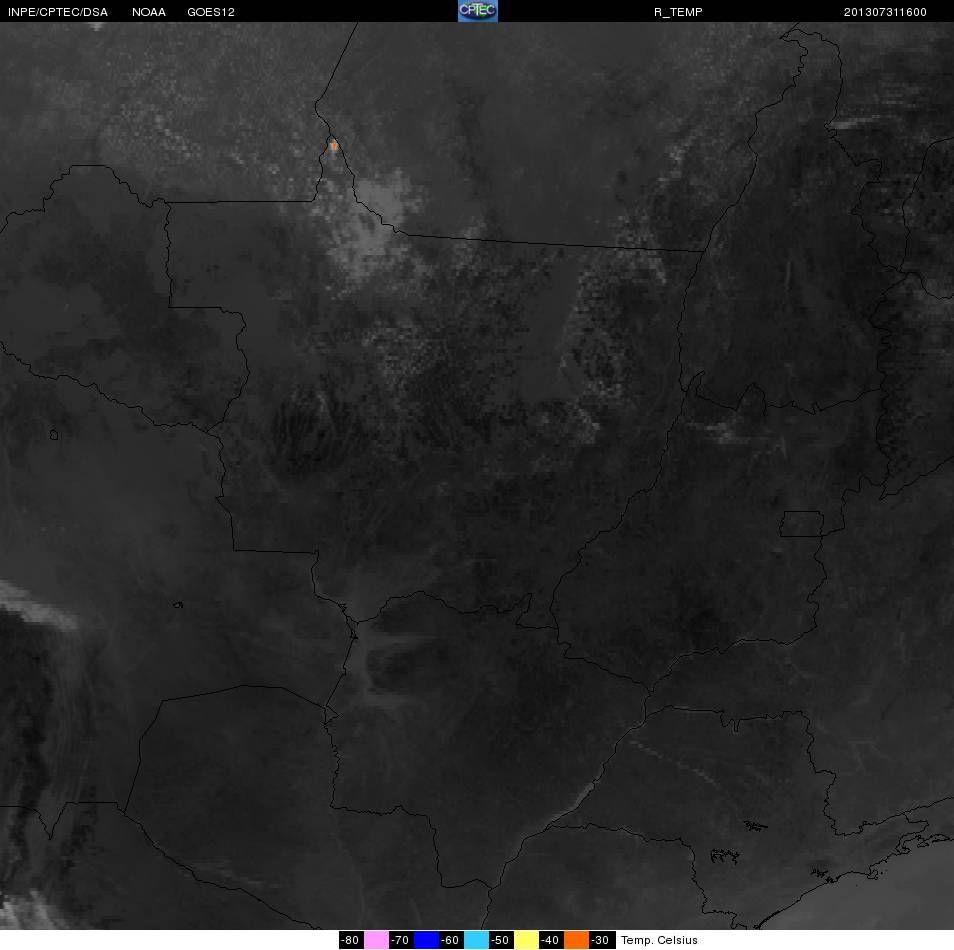Click the dark blue -70 to -60 legend swatch
954x950 pixels.
coord(426,940)
